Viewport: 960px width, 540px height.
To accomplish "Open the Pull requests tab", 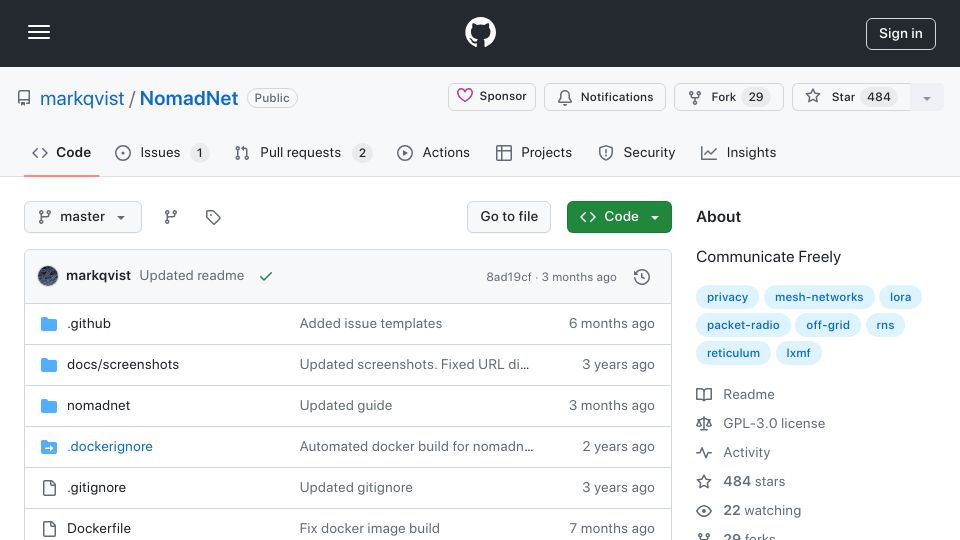I will [x=303, y=152].
